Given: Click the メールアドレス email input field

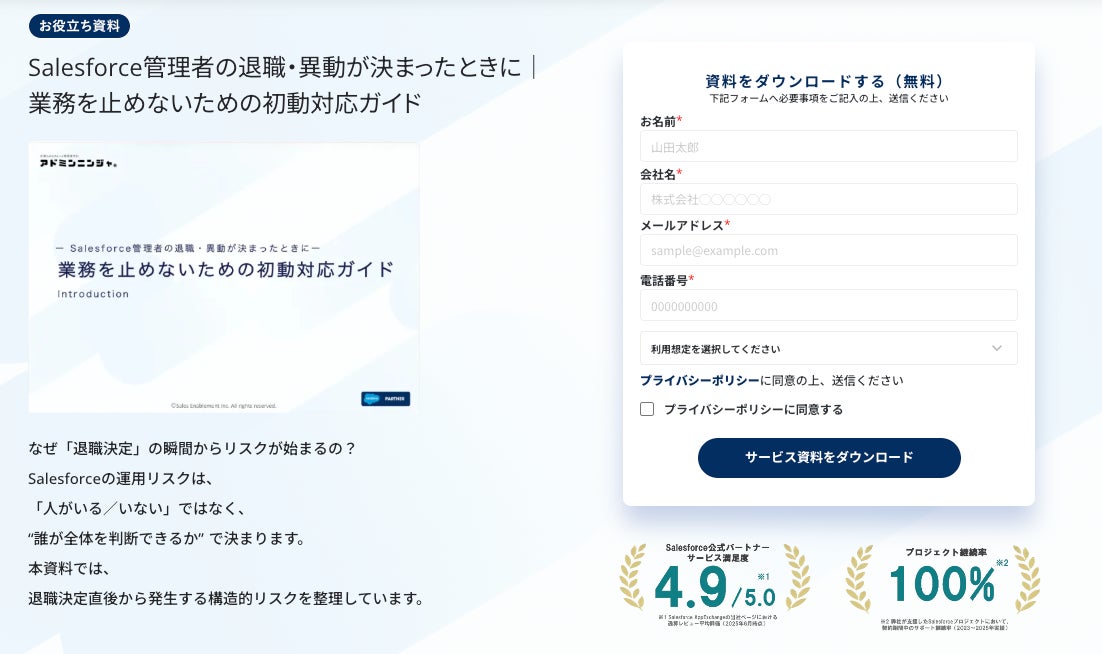Looking at the screenshot, I should pos(829,250).
